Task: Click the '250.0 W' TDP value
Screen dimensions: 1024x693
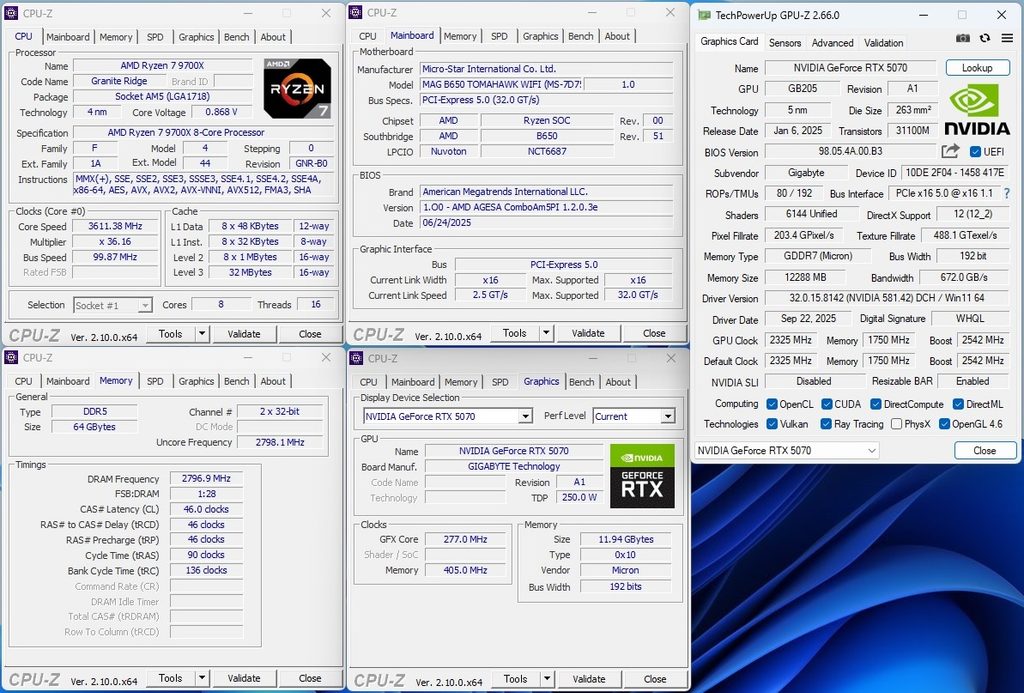Action: point(579,497)
